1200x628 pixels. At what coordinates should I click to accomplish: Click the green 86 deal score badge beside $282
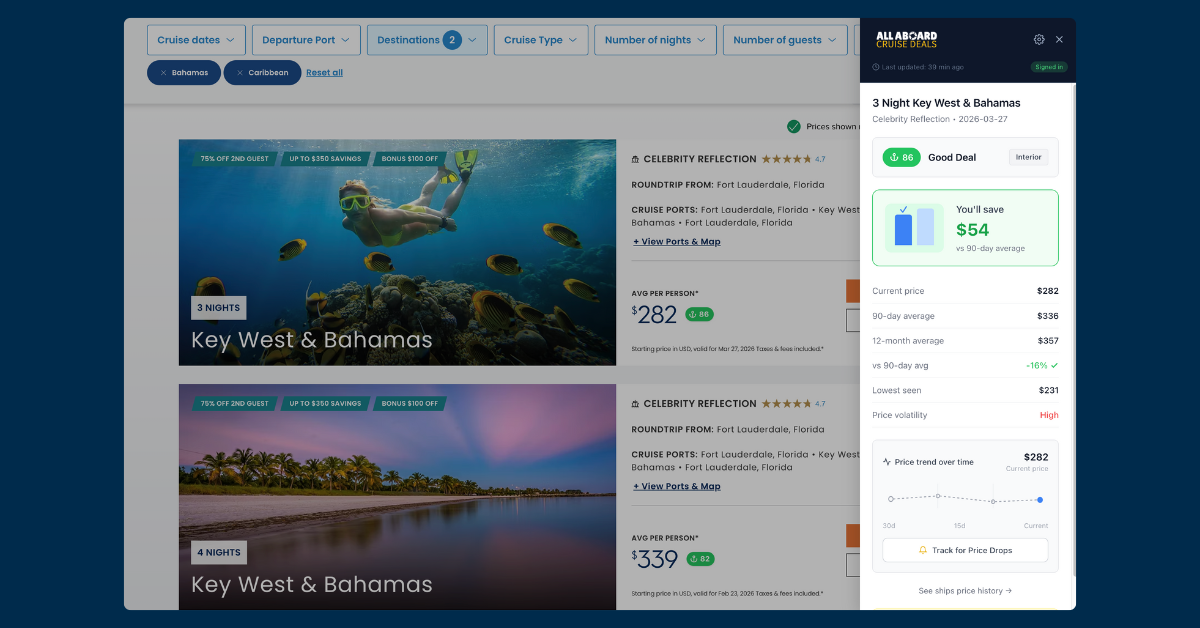click(699, 314)
